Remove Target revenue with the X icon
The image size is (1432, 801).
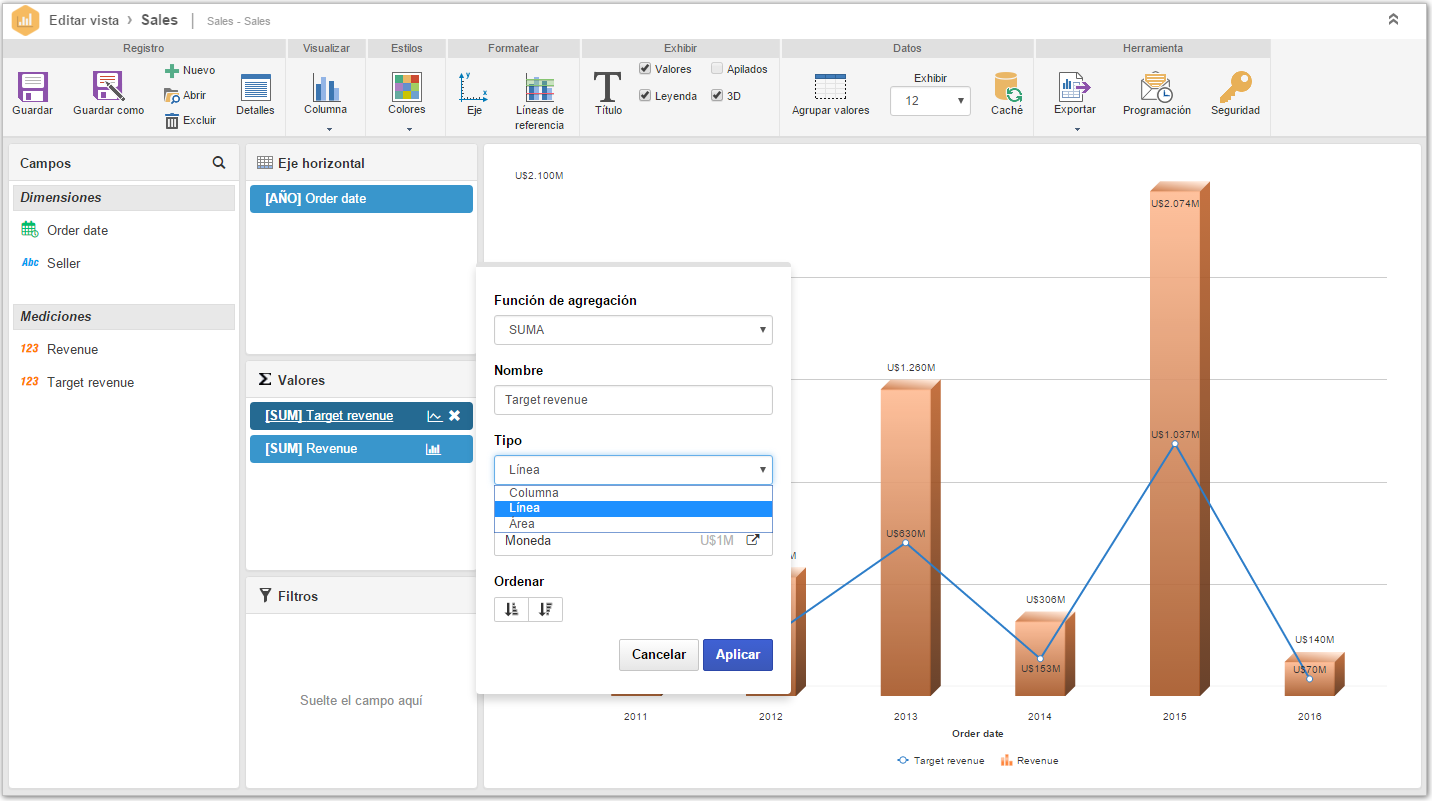point(454,416)
